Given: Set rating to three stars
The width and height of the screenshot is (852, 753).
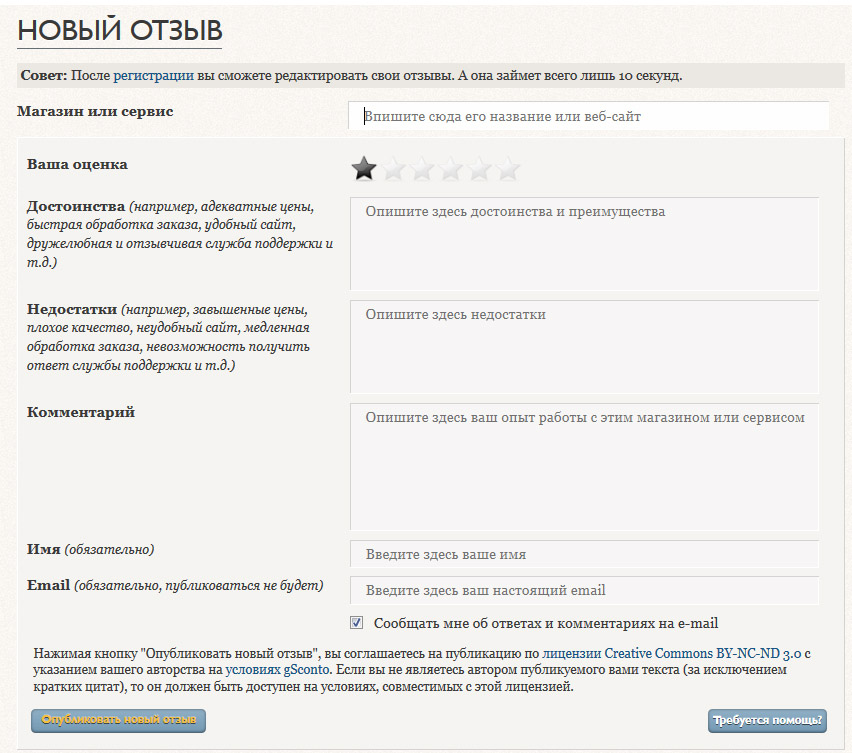Looking at the screenshot, I should click(x=423, y=169).
